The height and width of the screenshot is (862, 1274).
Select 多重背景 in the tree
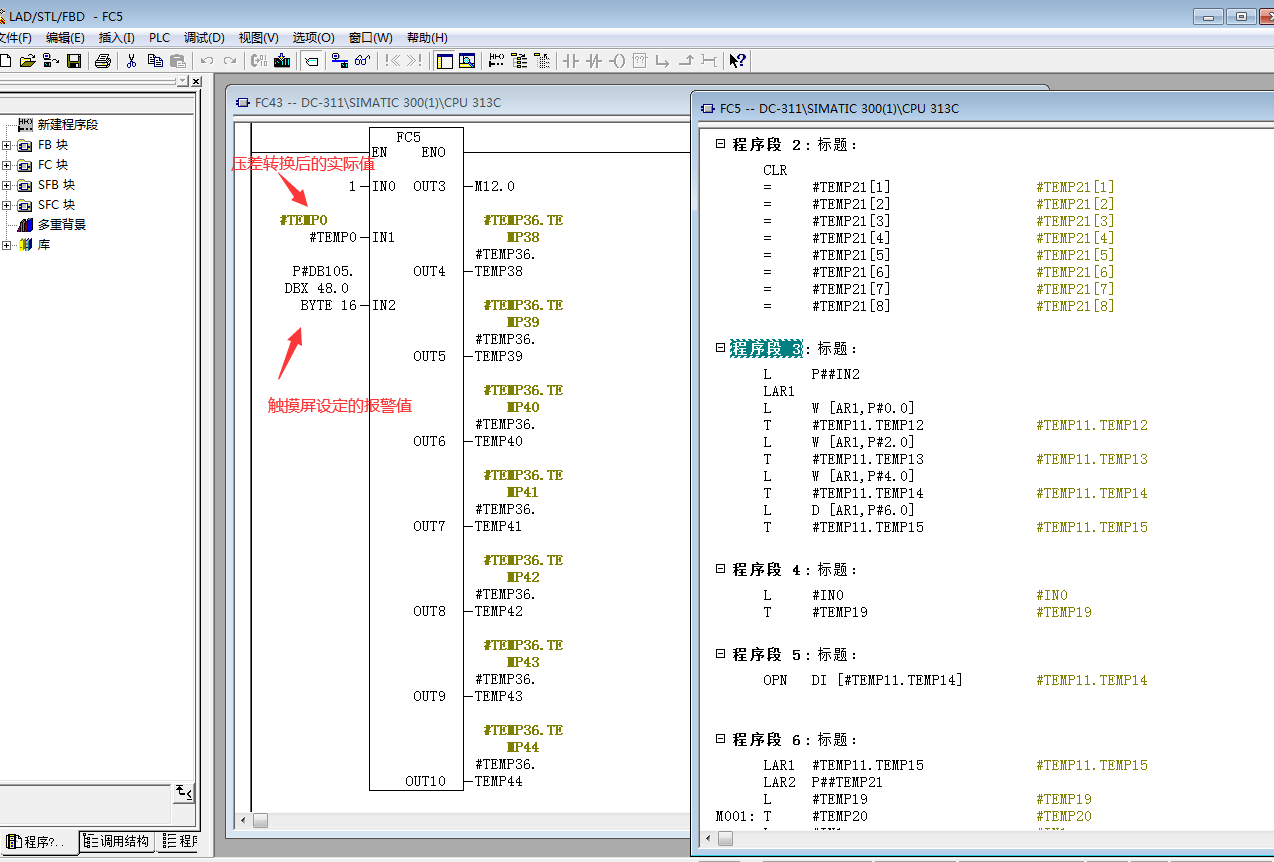coord(61,225)
